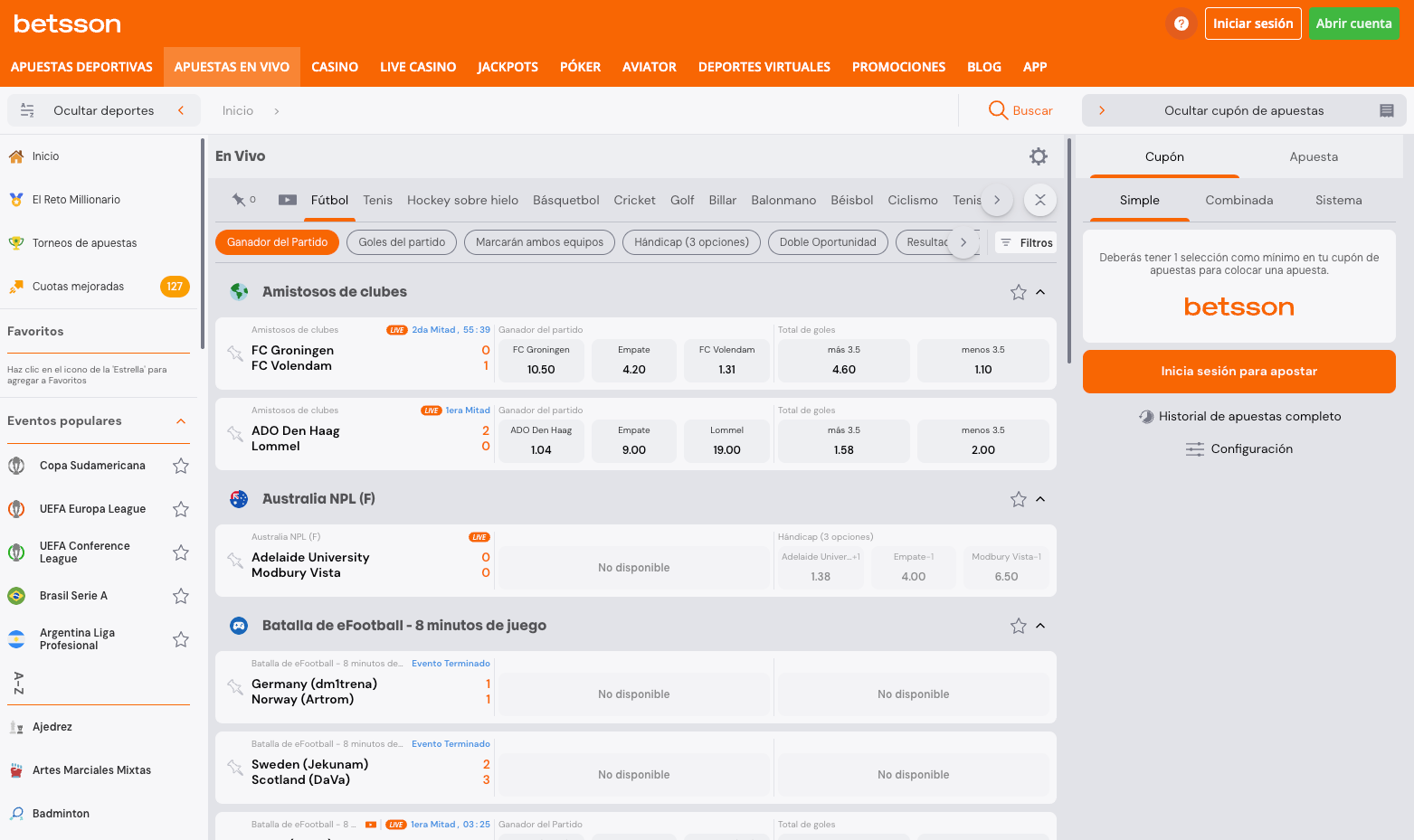Open the CASINO menu
Screen dimensions: 1414x840
(x=335, y=67)
